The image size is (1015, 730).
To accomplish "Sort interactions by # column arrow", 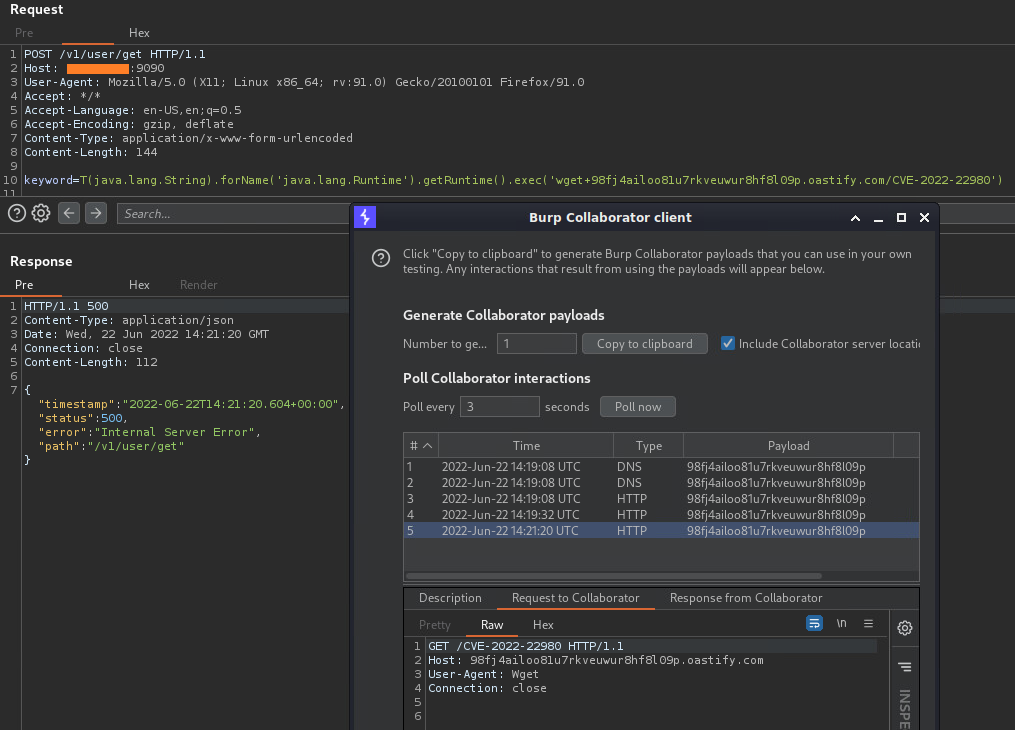I will point(427,445).
